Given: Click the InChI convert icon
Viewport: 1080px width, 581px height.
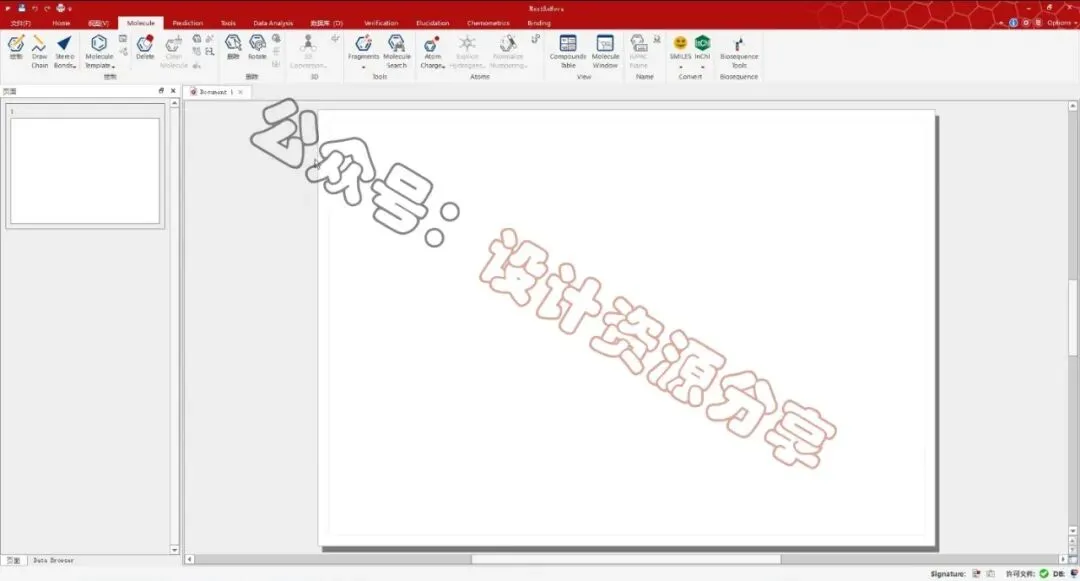Looking at the screenshot, I should (x=702, y=47).
